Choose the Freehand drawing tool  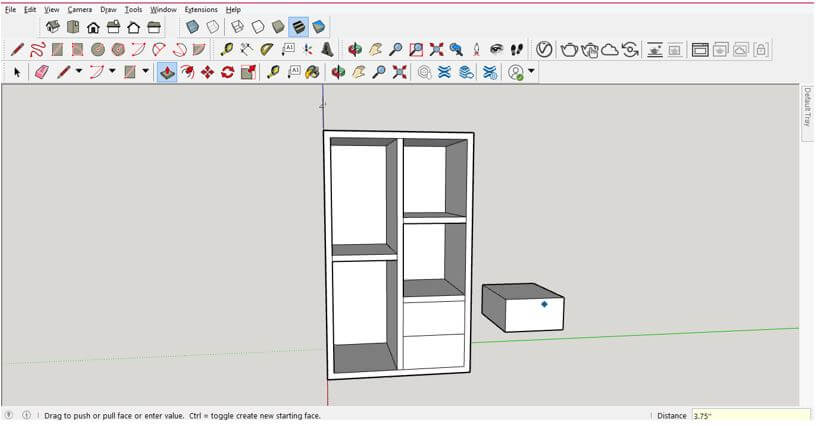click(x=37, y=50)
